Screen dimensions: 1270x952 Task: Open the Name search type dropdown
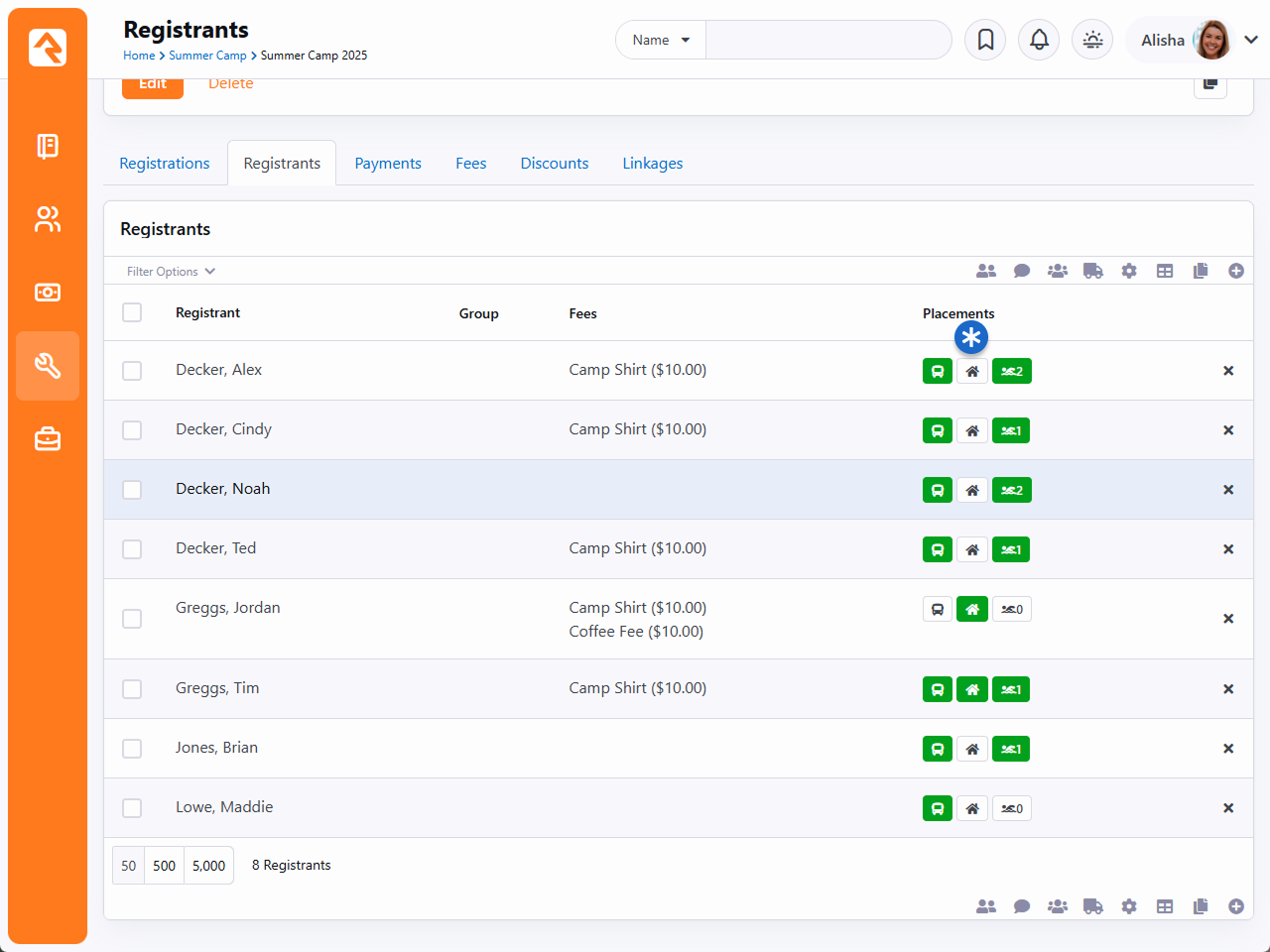pos(661,40)
